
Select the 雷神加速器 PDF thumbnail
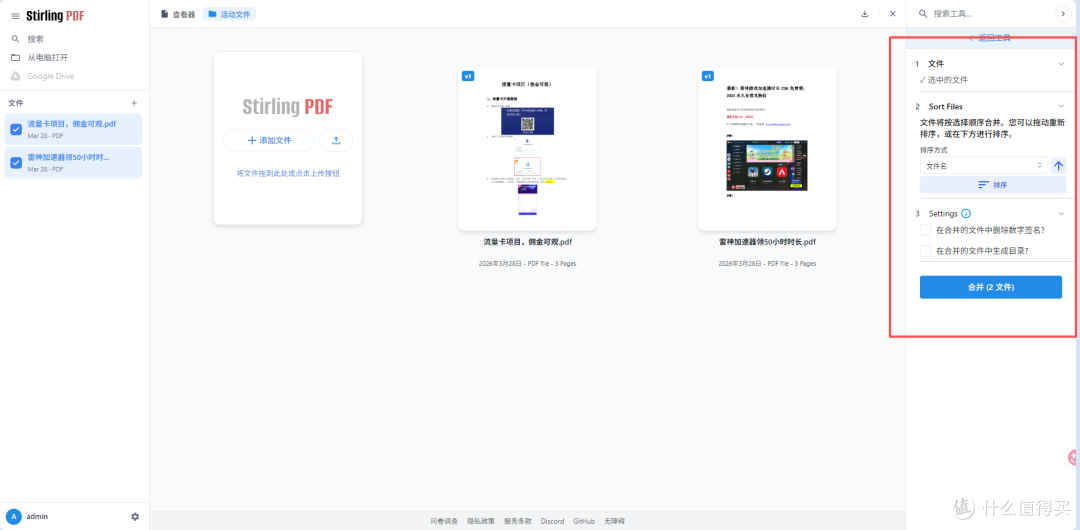coord(767,148)
